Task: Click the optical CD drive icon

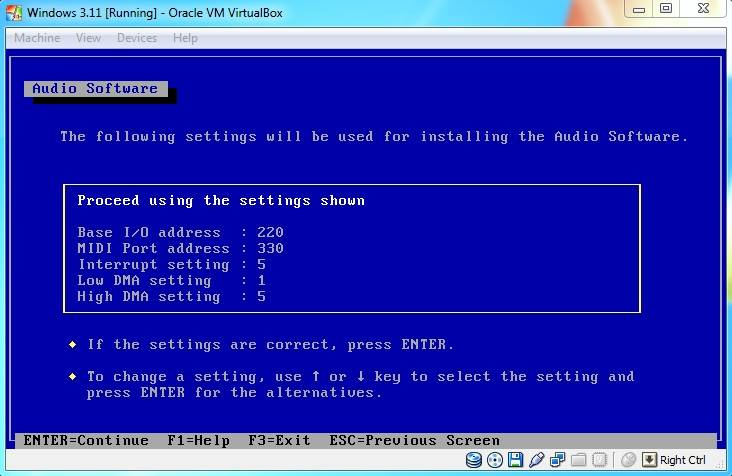Action: 495,460
